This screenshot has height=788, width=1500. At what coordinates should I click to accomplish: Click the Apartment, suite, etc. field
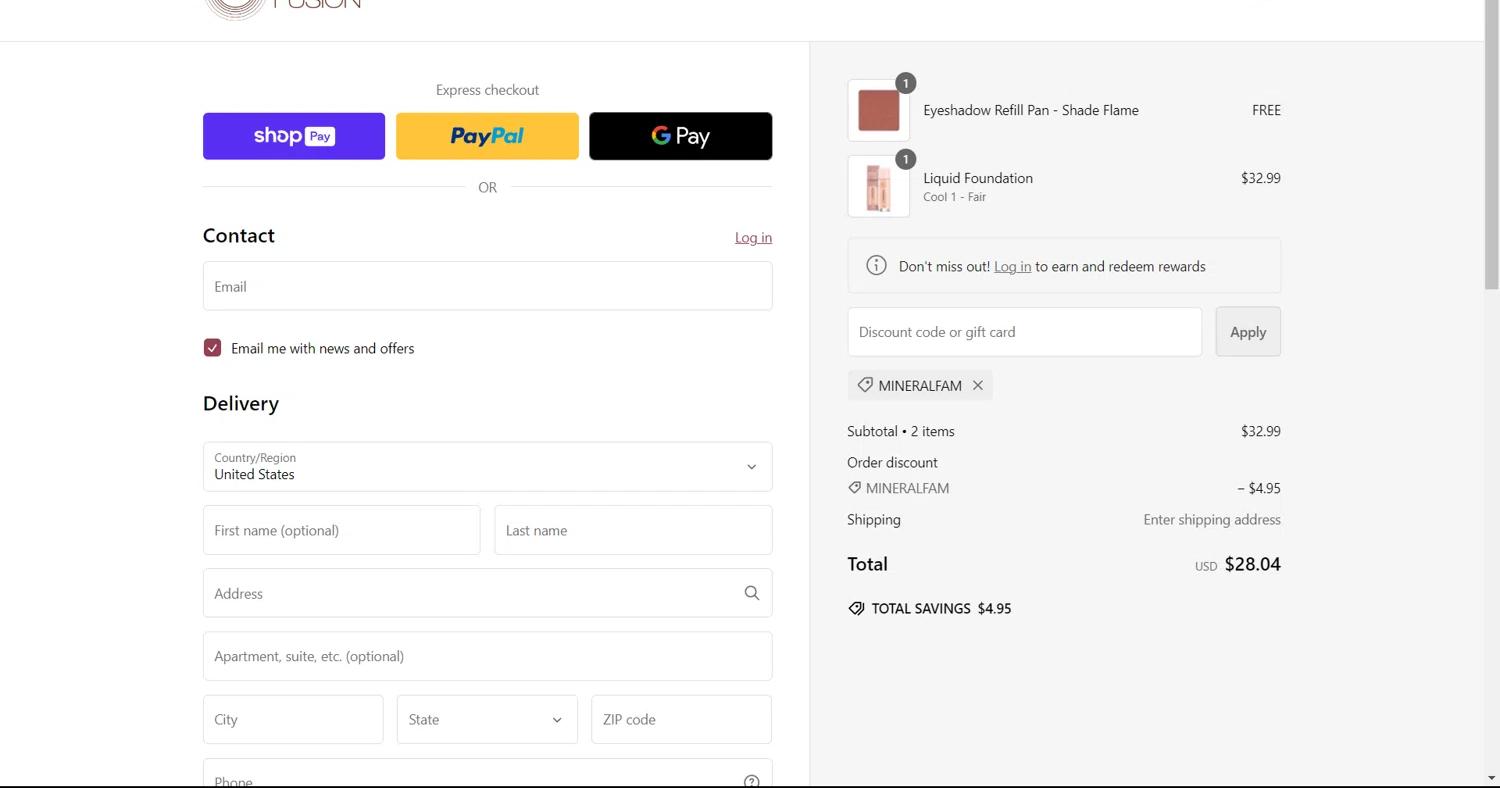tap(487, 656)
